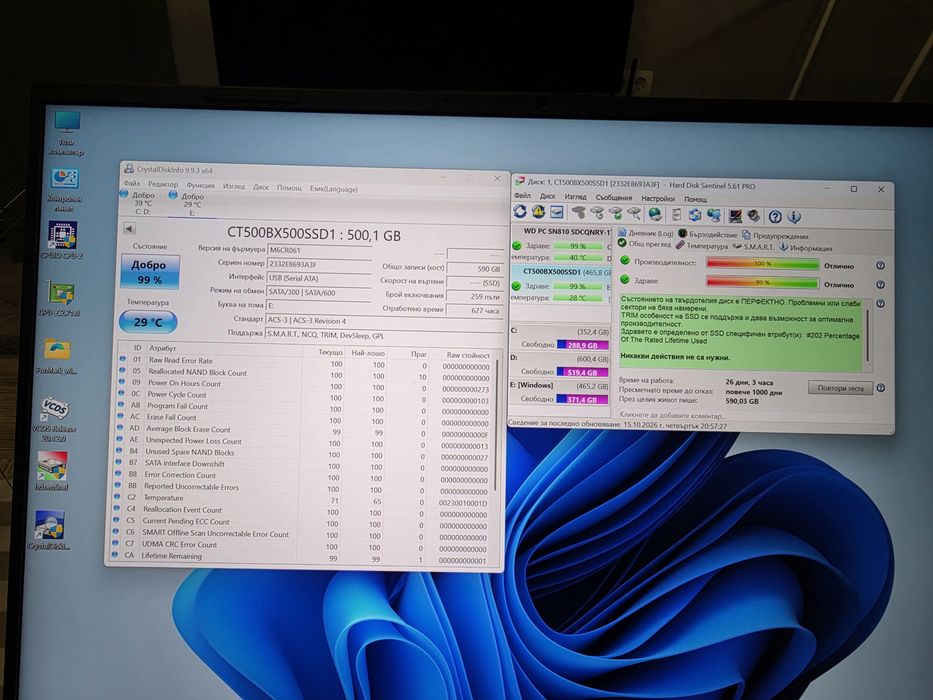
Task: Click the disk test with clock icon
Action: click(597, 213)
